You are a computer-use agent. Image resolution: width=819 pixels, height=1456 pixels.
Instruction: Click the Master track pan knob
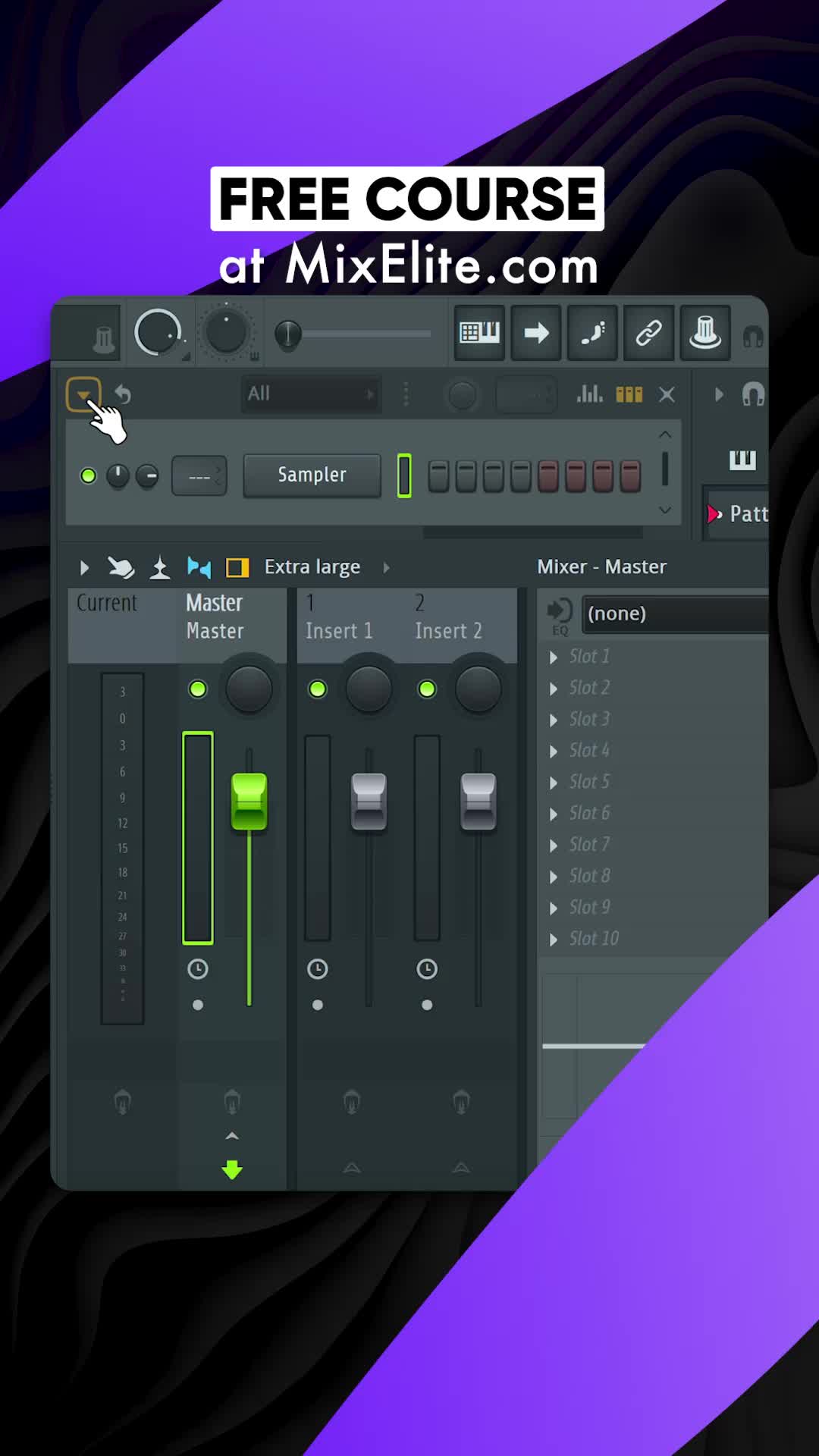click(x=249, y=689)
